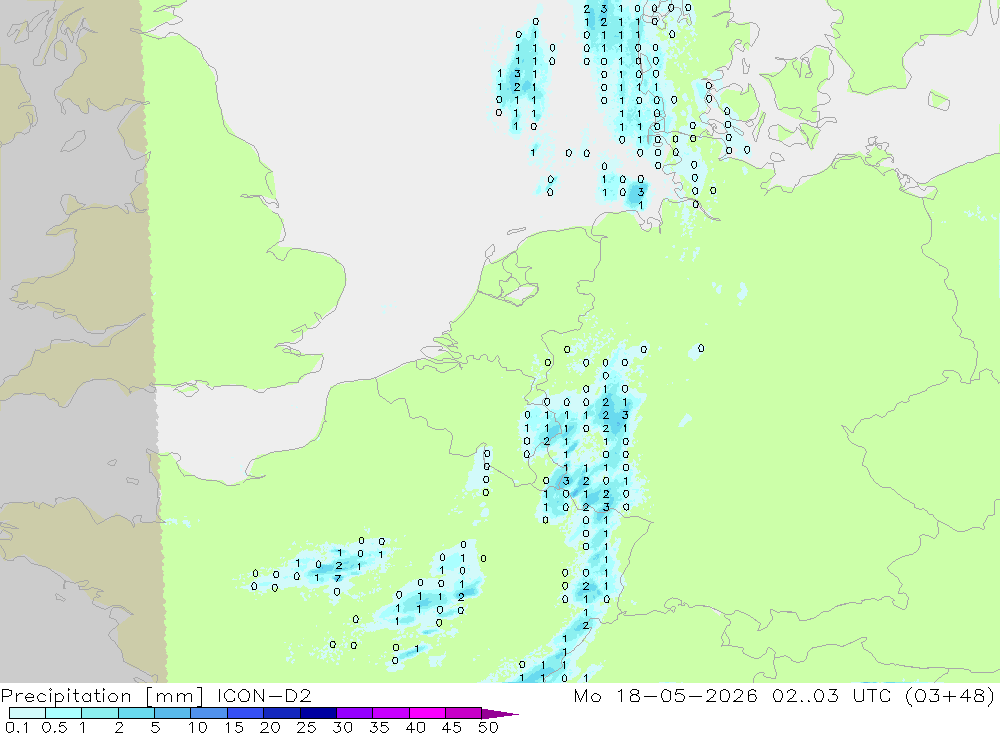
Task: Click the 'ICON-D2' model name label
Action: click(264, 695)
